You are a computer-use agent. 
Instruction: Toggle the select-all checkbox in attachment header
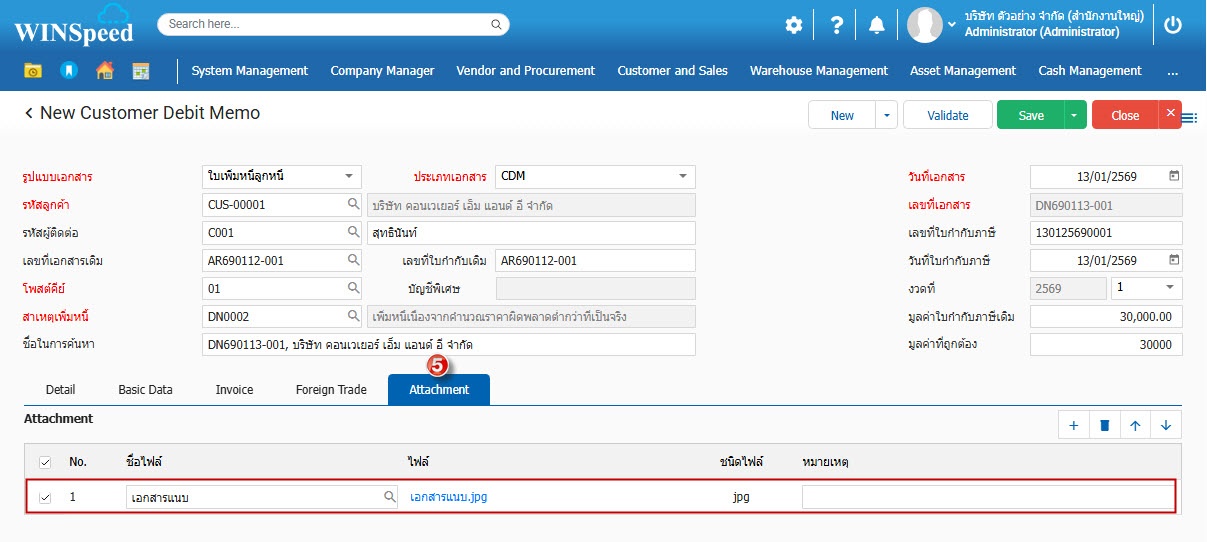click(45, 462)
